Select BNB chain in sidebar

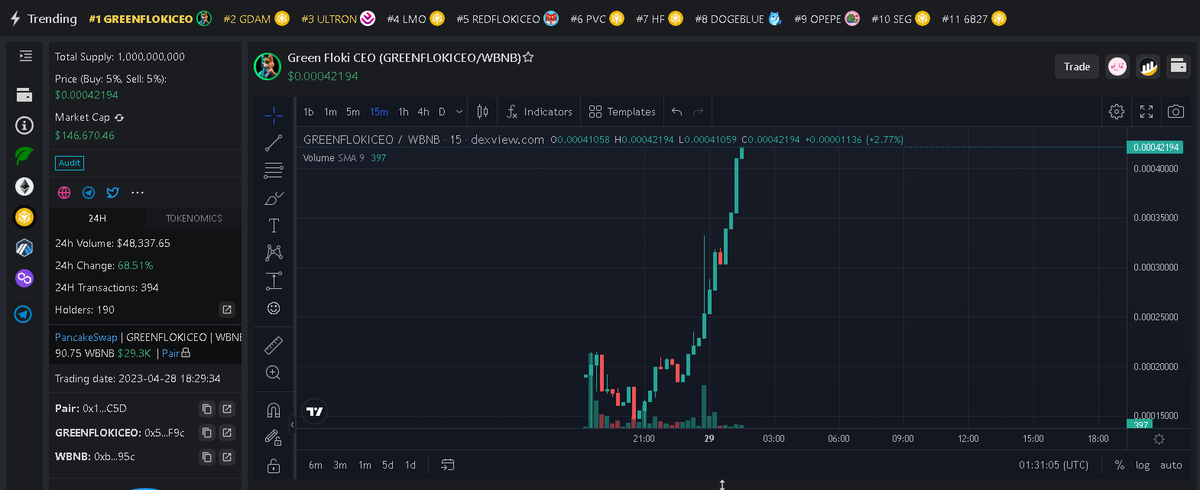(x=24, y=216)
